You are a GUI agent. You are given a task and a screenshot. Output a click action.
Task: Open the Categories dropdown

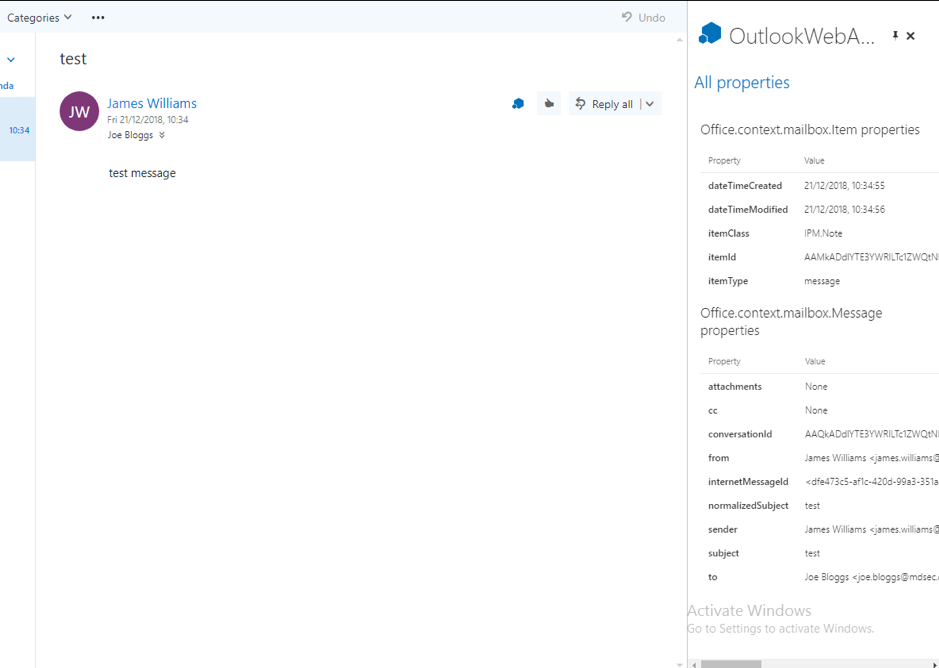39,17
